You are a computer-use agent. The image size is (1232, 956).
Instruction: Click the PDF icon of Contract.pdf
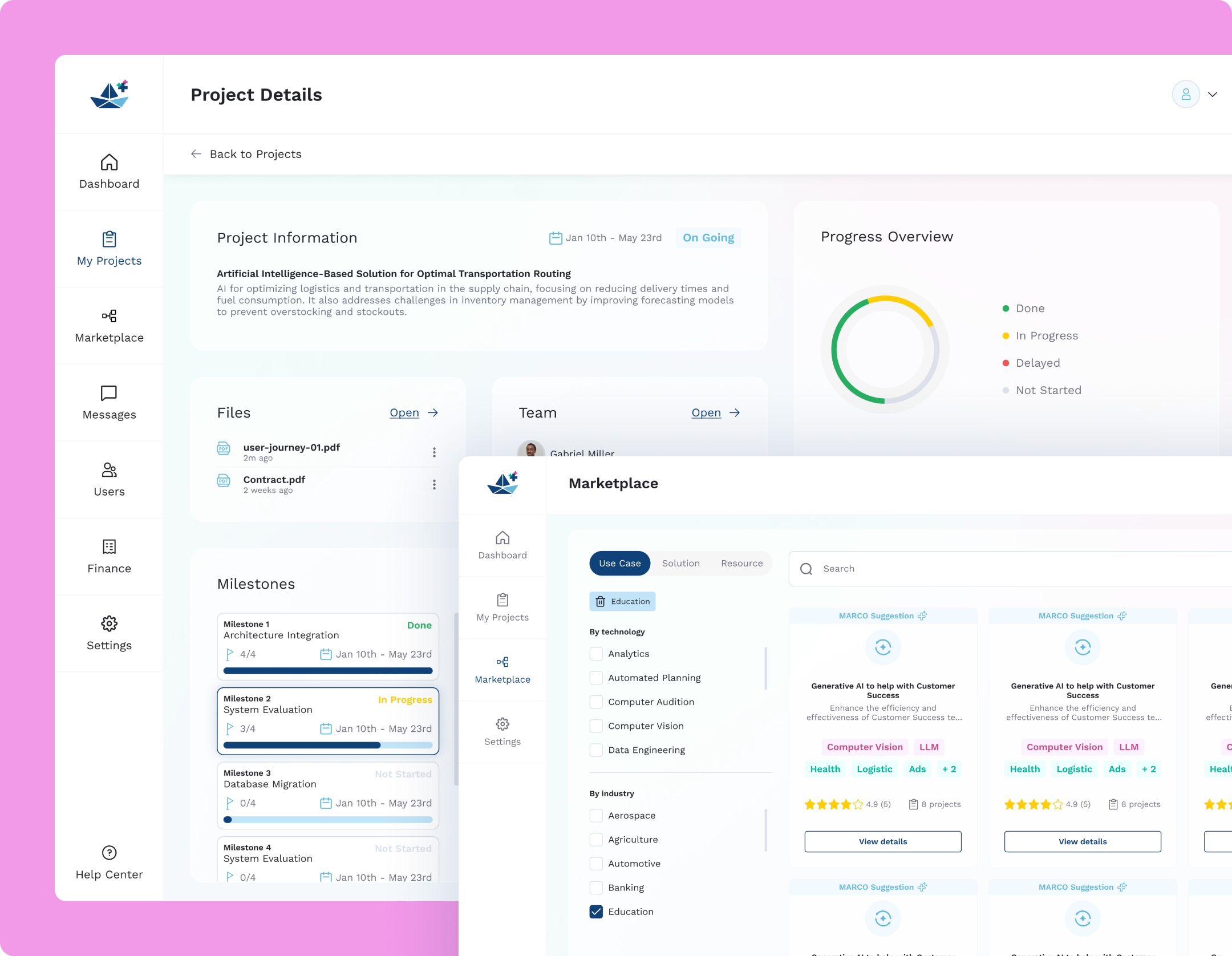[x=224, y=481]
